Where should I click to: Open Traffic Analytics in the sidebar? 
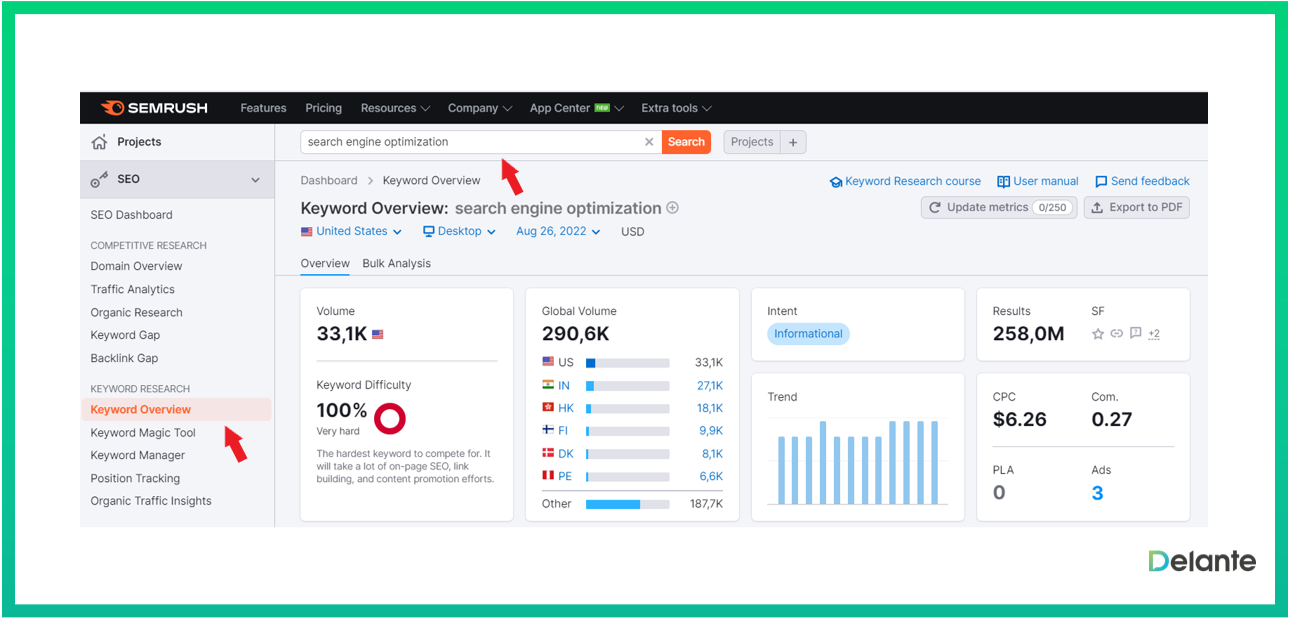click(132, 289)
